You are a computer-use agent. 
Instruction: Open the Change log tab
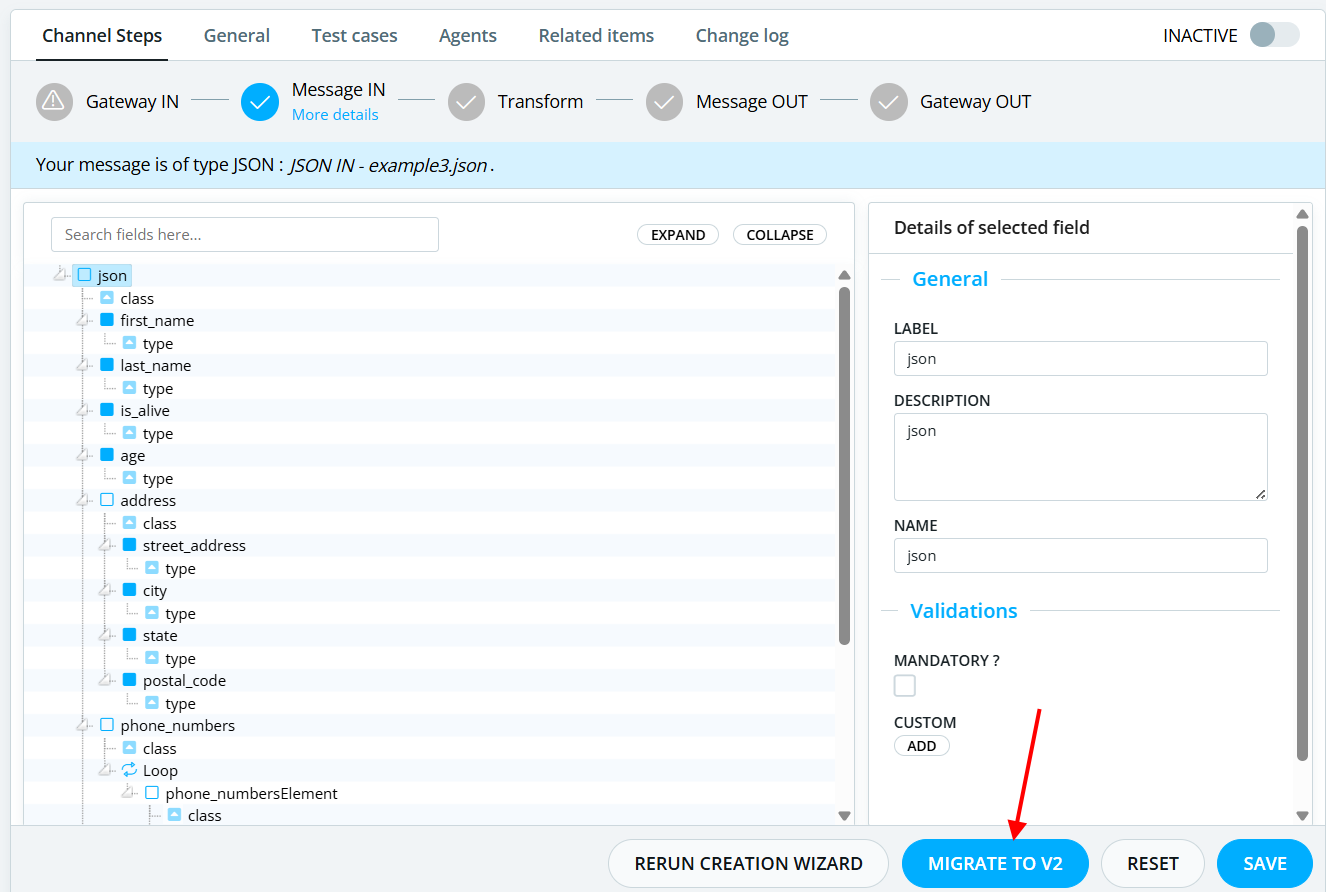coord(741,35)
